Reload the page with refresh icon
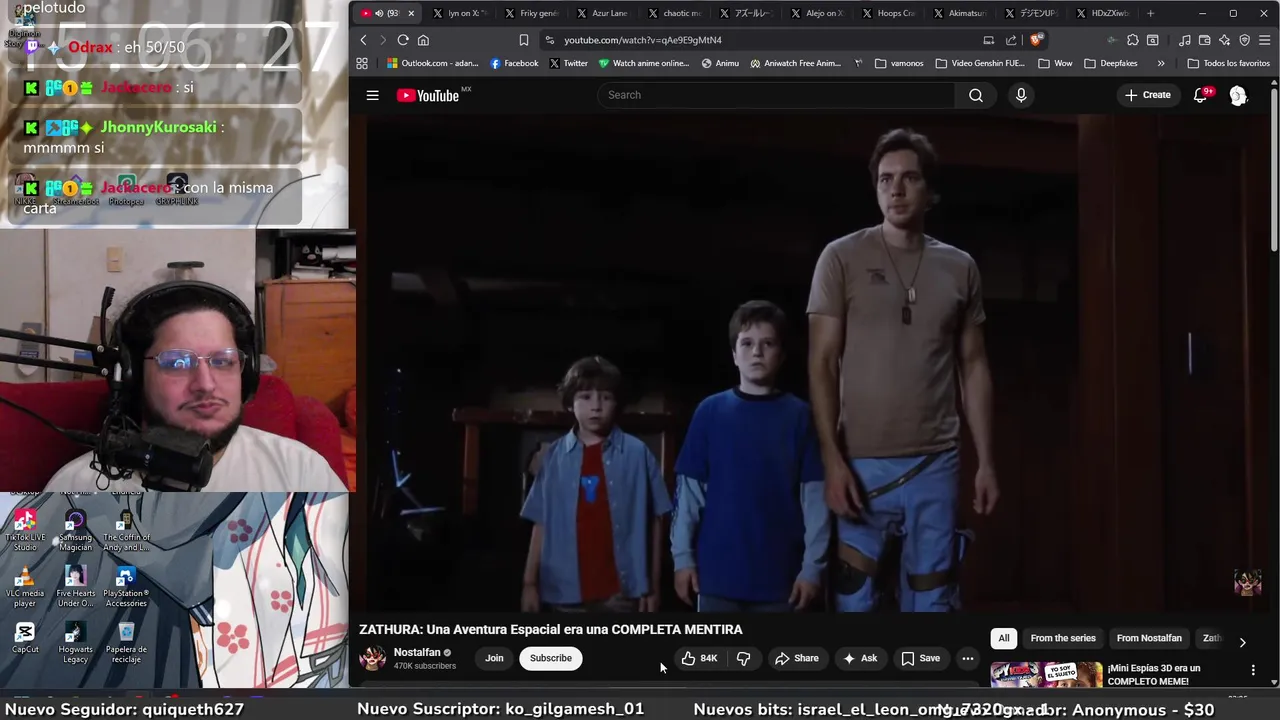Viewport: 1280px width, 720px height. [x=403, y=40]
